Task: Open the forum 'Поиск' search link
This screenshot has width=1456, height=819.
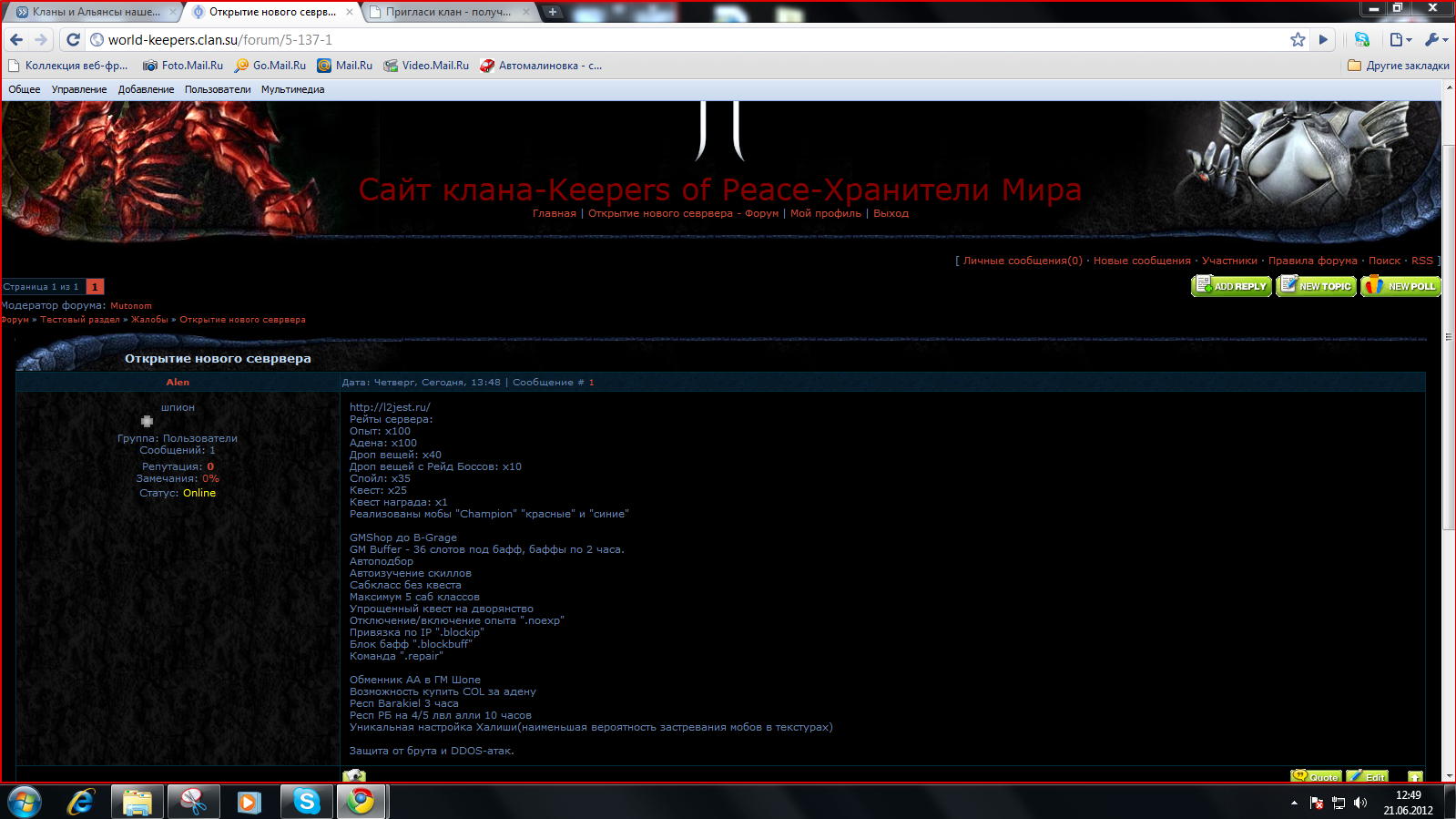Action: point(1384,261)
